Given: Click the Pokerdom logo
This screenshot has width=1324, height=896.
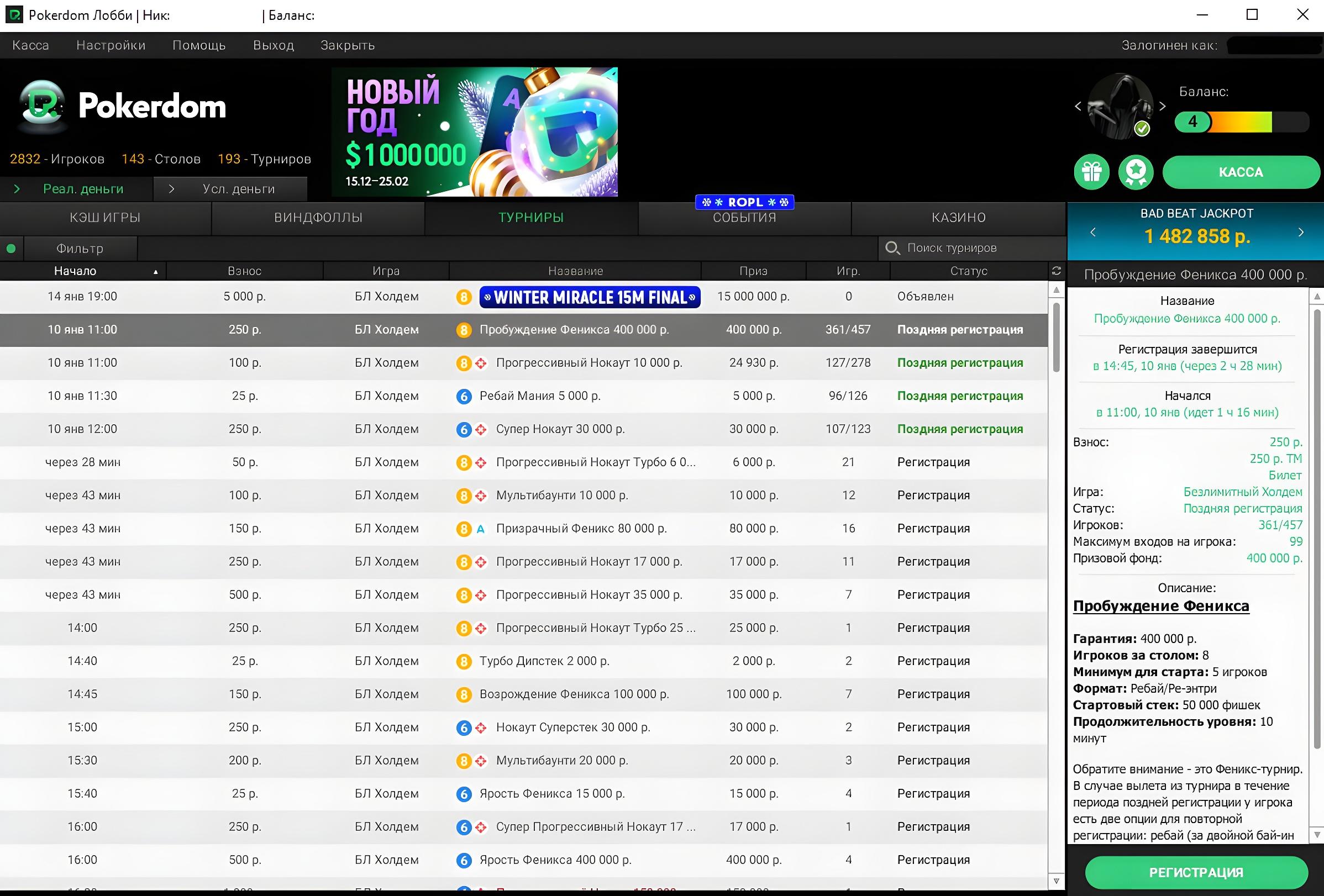Looking at the screenshot, I should click(x=122, y=106).
